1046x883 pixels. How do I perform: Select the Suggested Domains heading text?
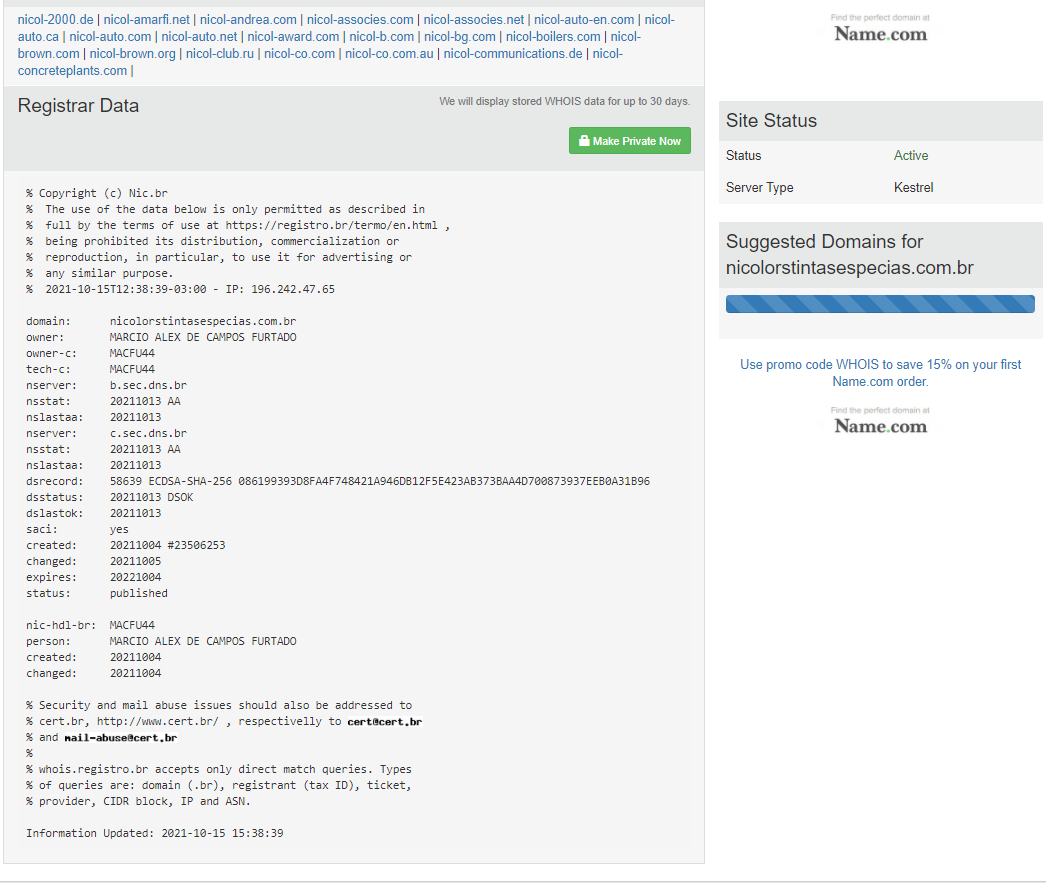click(849, 254)
